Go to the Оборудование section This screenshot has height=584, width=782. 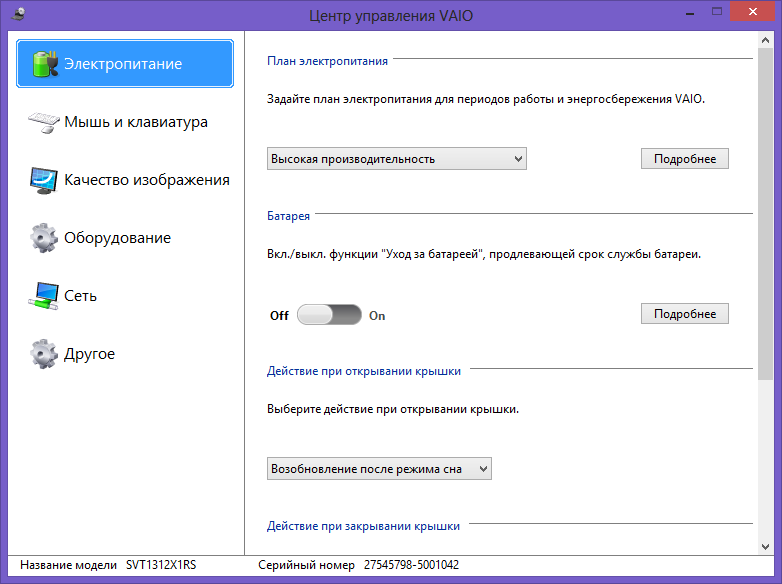125,238
